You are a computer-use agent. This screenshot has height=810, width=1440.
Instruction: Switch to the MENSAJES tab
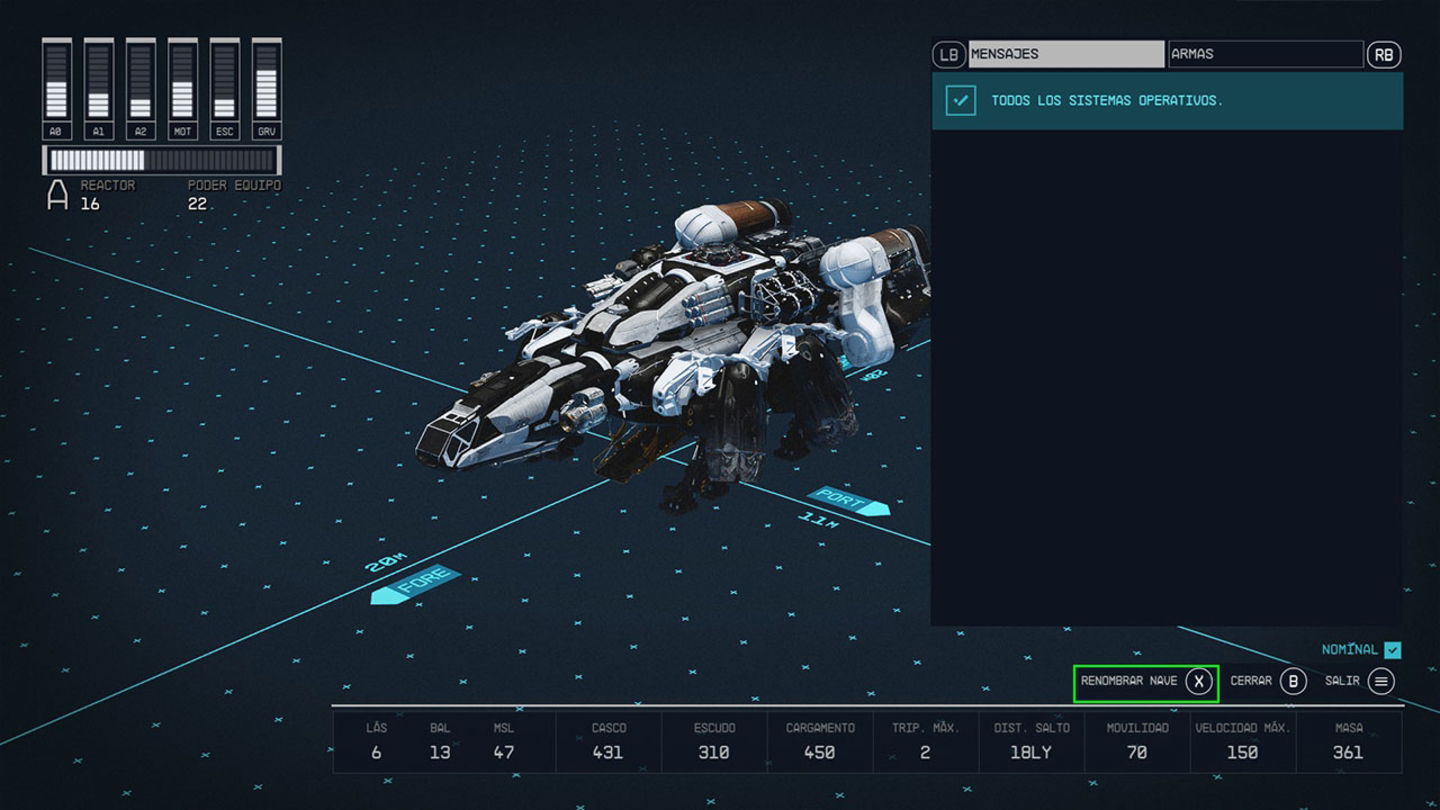point(1066,54)
